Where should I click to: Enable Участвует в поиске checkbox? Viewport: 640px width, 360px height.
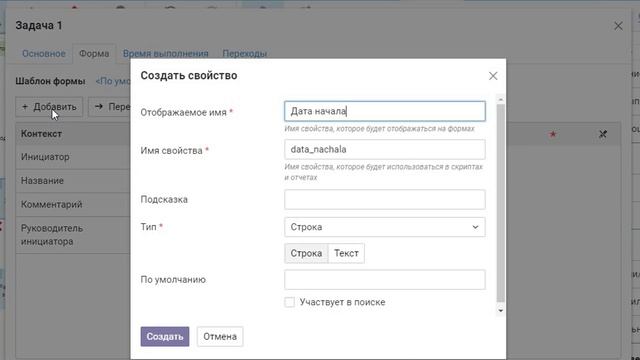tap(289, 302)
